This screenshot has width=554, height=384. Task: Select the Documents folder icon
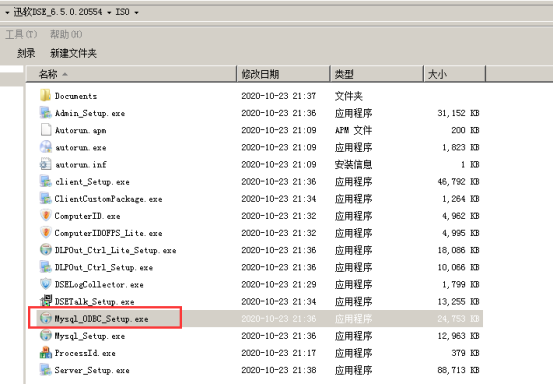click(45, 95)
